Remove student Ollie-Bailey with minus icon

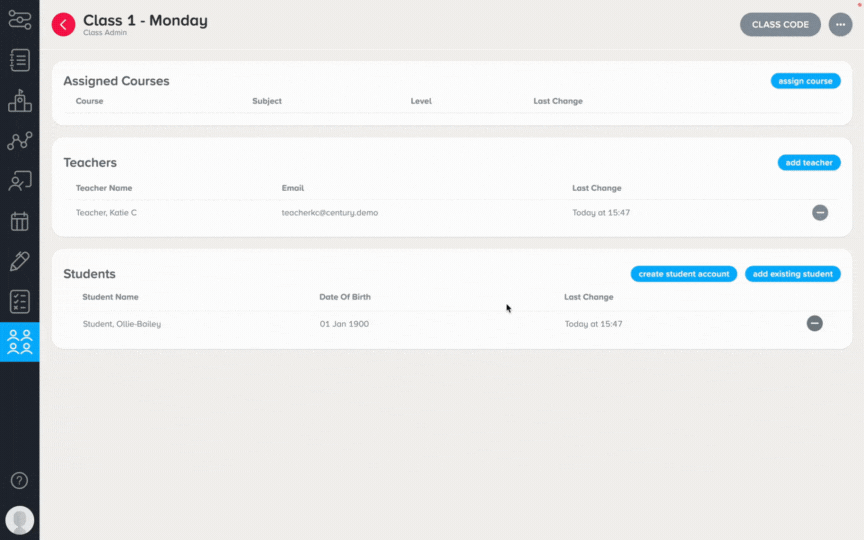pyautogui.click(x=814, y=323)
